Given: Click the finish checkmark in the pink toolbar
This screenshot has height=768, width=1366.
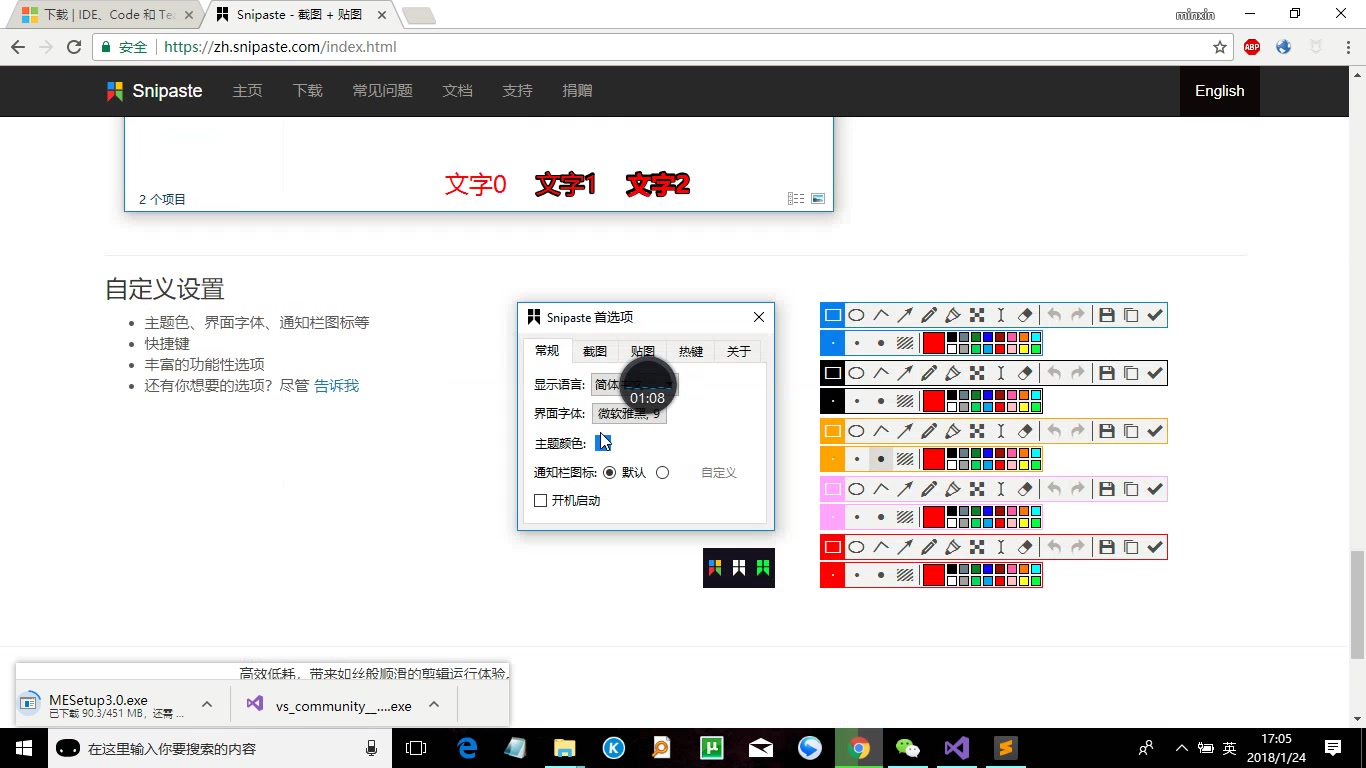Looking at the screenshot, I should [x=1155, y=489].
